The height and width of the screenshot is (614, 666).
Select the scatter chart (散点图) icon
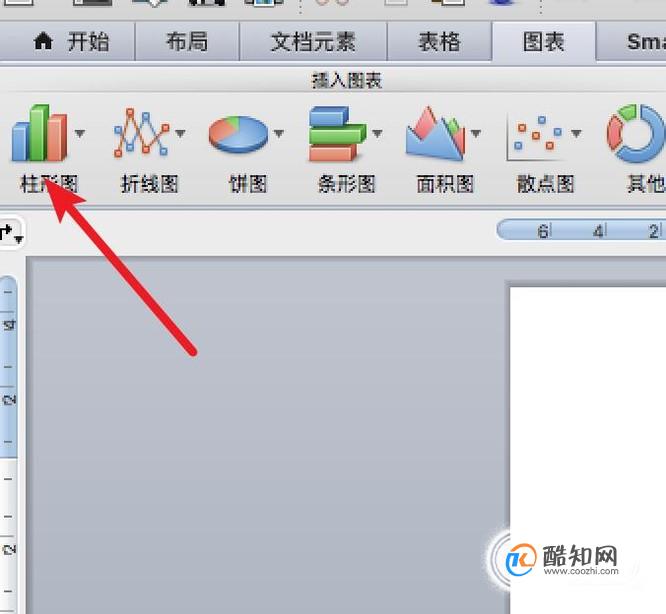click(536, 136)
